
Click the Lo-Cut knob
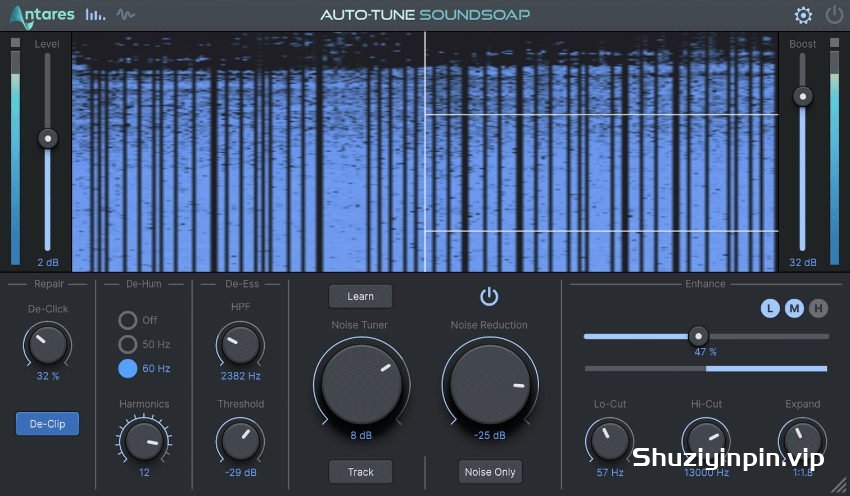coord(610,440)
